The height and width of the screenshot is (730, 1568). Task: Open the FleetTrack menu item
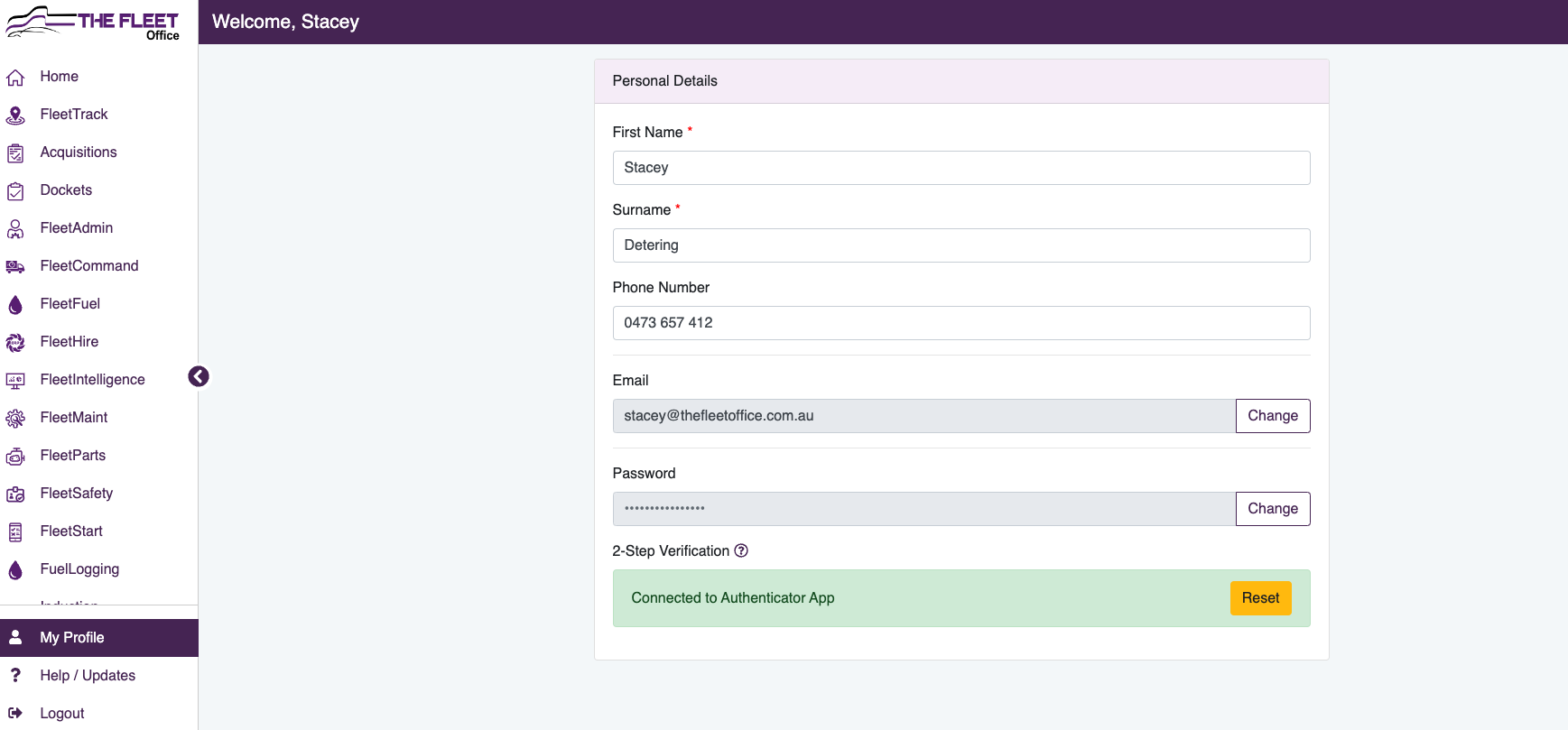click(74, 115)
